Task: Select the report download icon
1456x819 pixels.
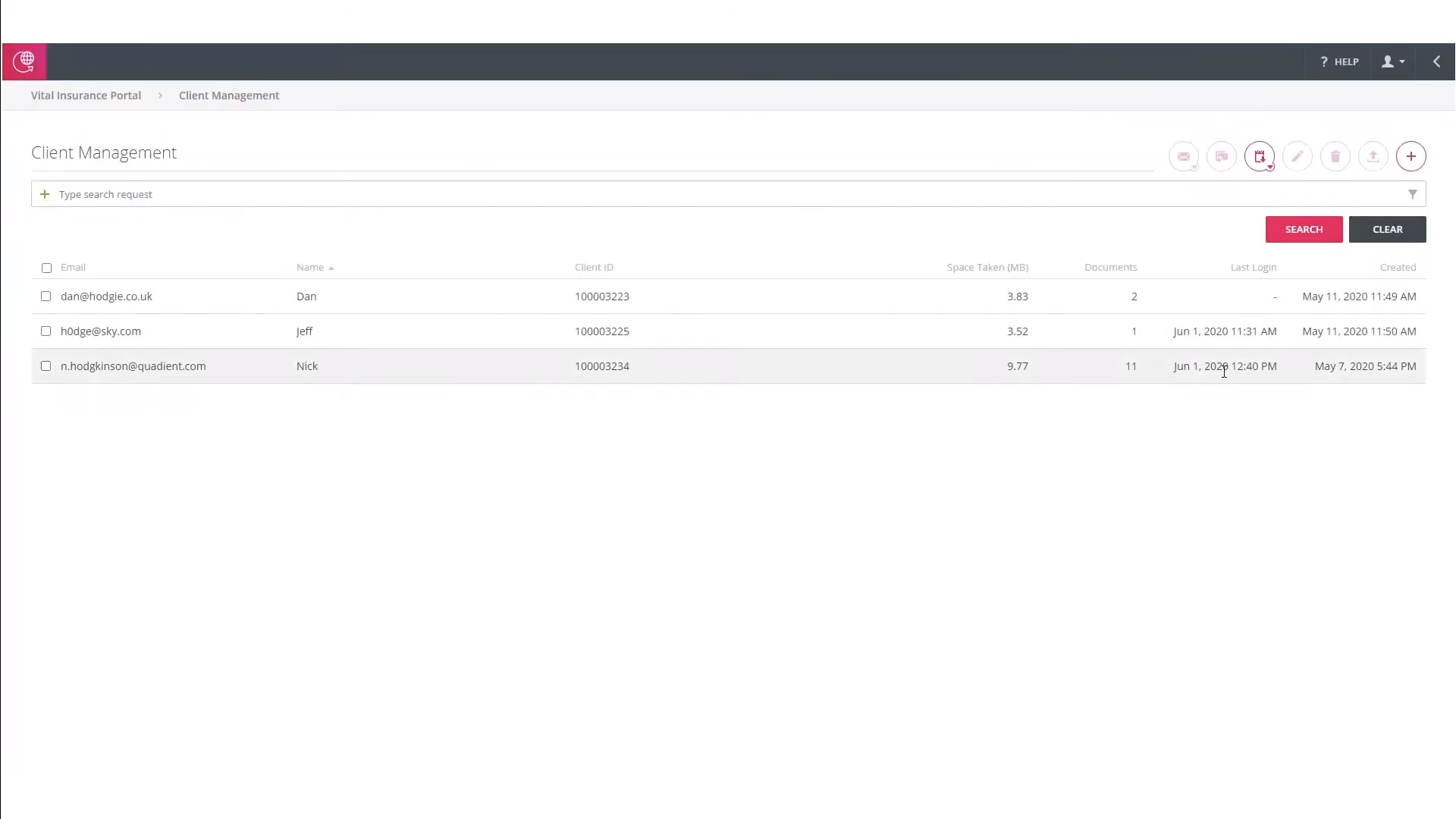Action: tap(1260, 155)
